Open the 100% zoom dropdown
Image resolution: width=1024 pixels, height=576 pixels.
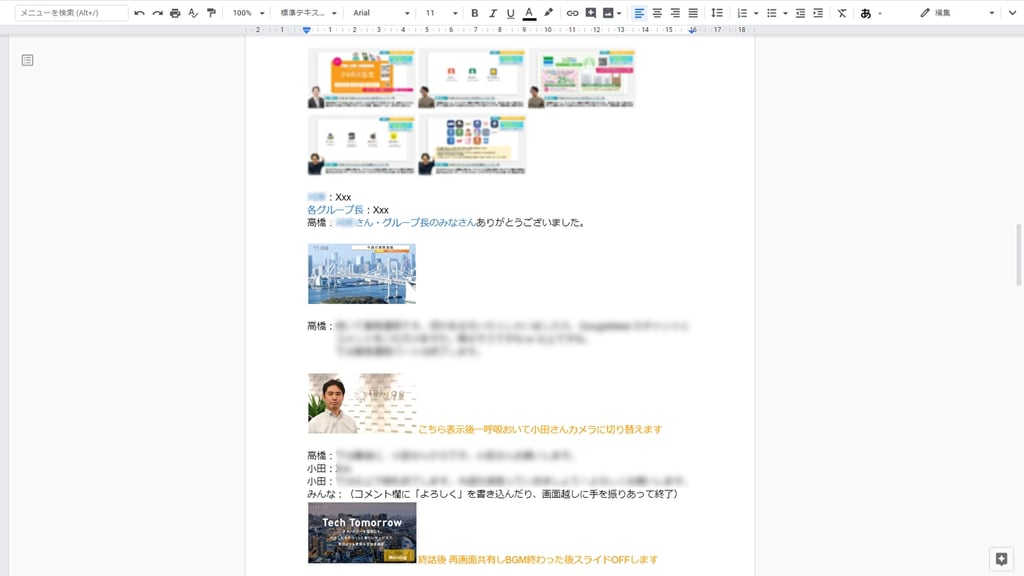pos(249,13)
